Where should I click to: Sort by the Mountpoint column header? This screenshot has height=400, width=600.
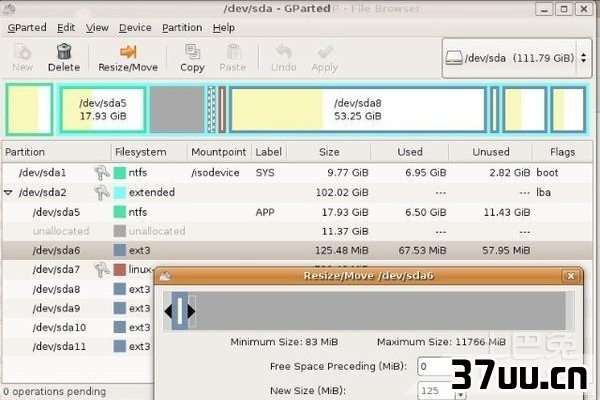click(x=219, y=152)
